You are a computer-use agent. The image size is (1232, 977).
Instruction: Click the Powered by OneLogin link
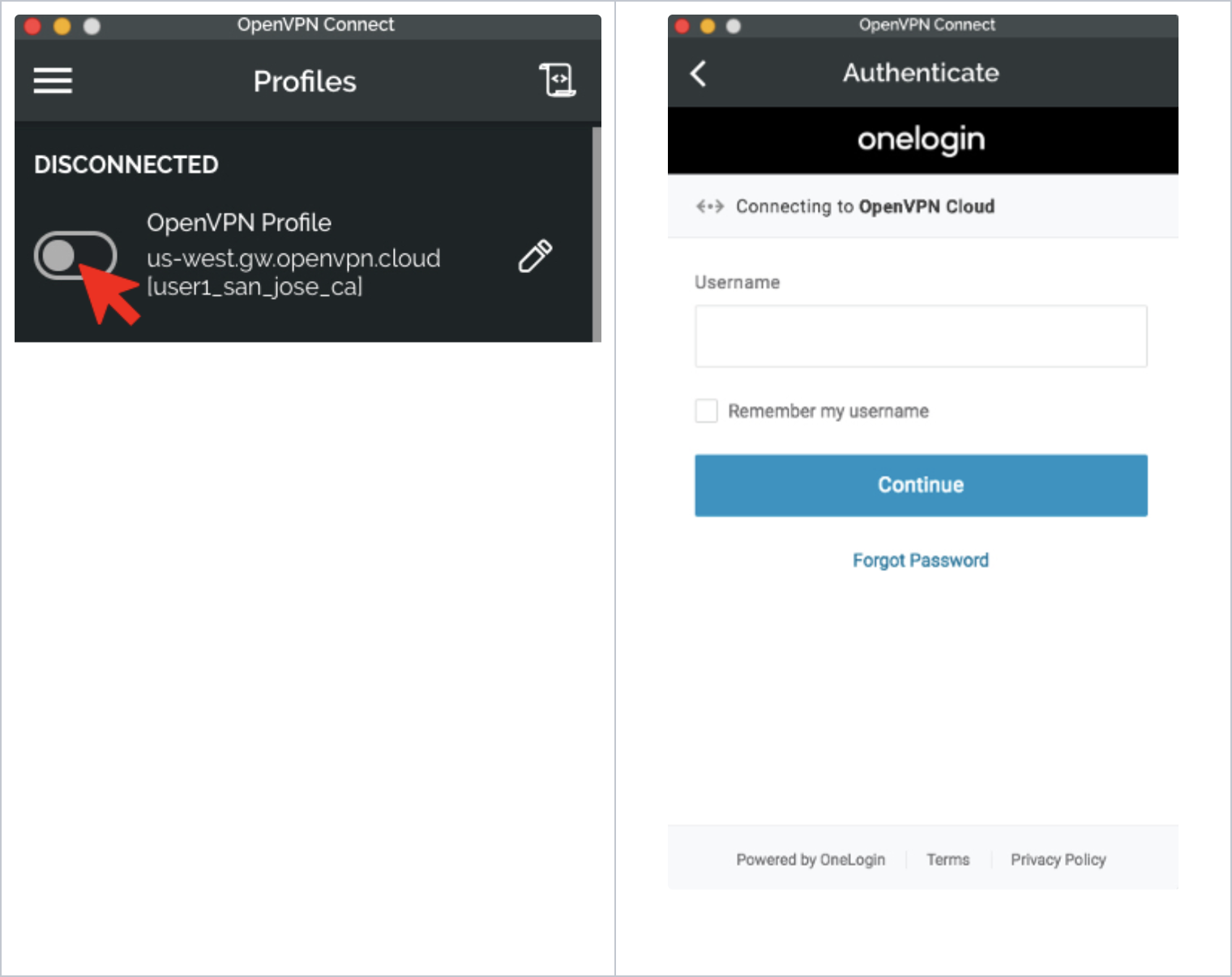point(811,860)
